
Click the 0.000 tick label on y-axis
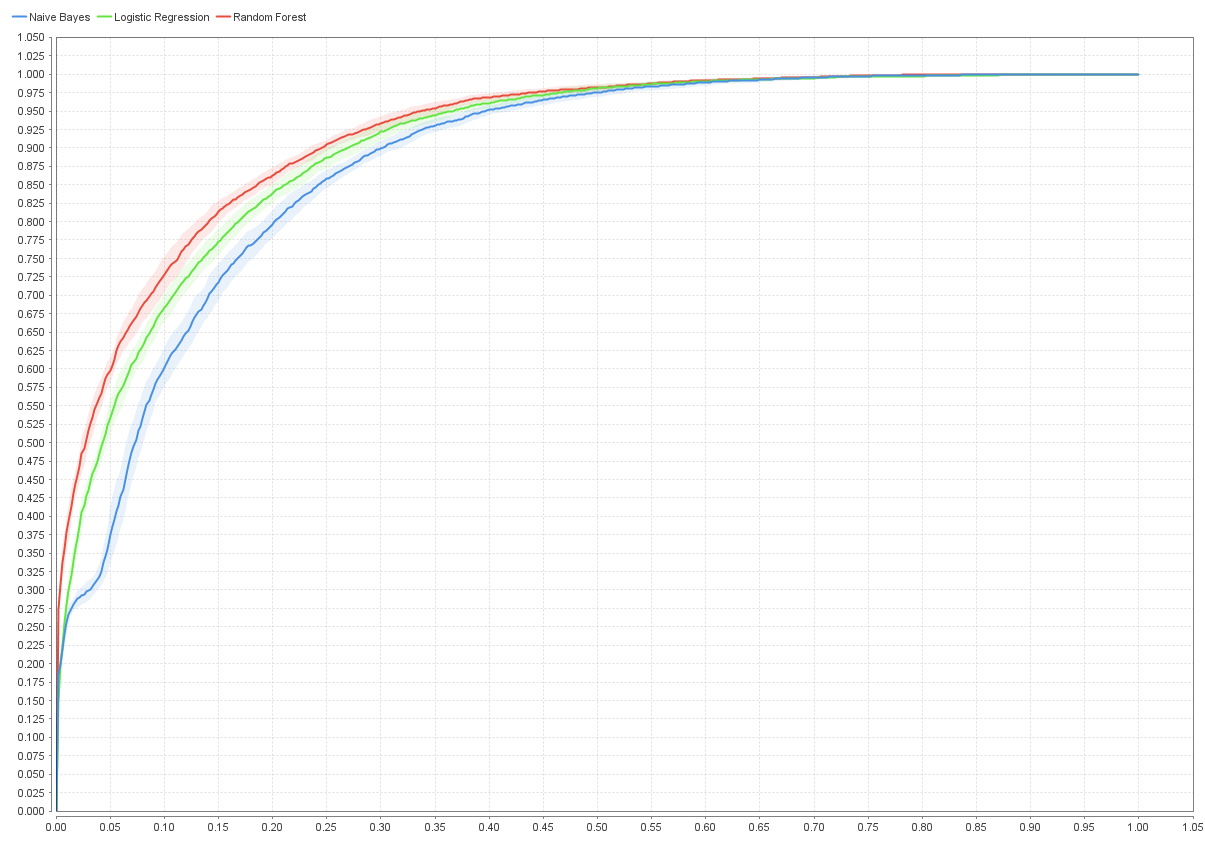pyautogui.click(x=30, y=811)
